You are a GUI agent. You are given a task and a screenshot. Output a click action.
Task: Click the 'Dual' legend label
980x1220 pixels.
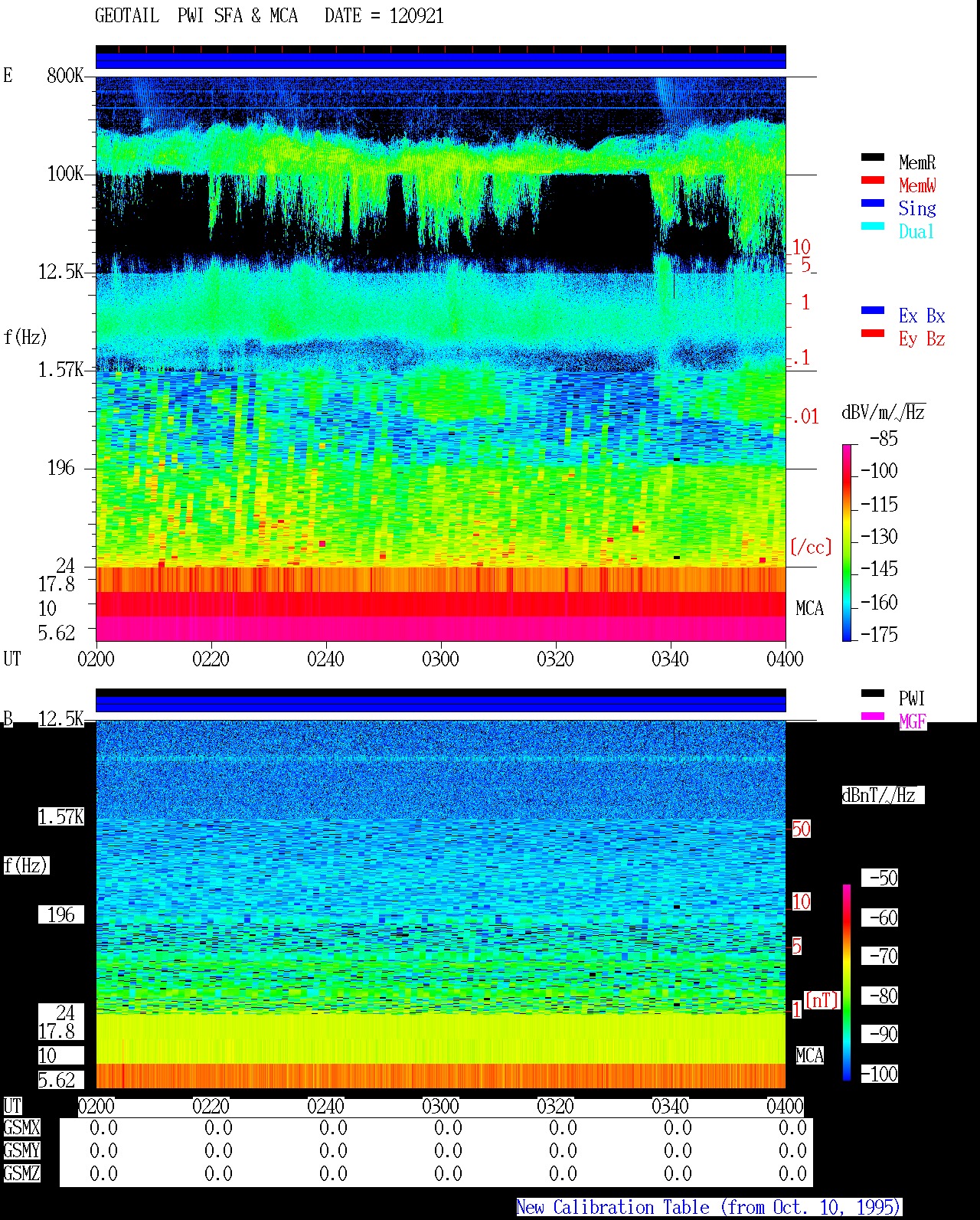916,231
